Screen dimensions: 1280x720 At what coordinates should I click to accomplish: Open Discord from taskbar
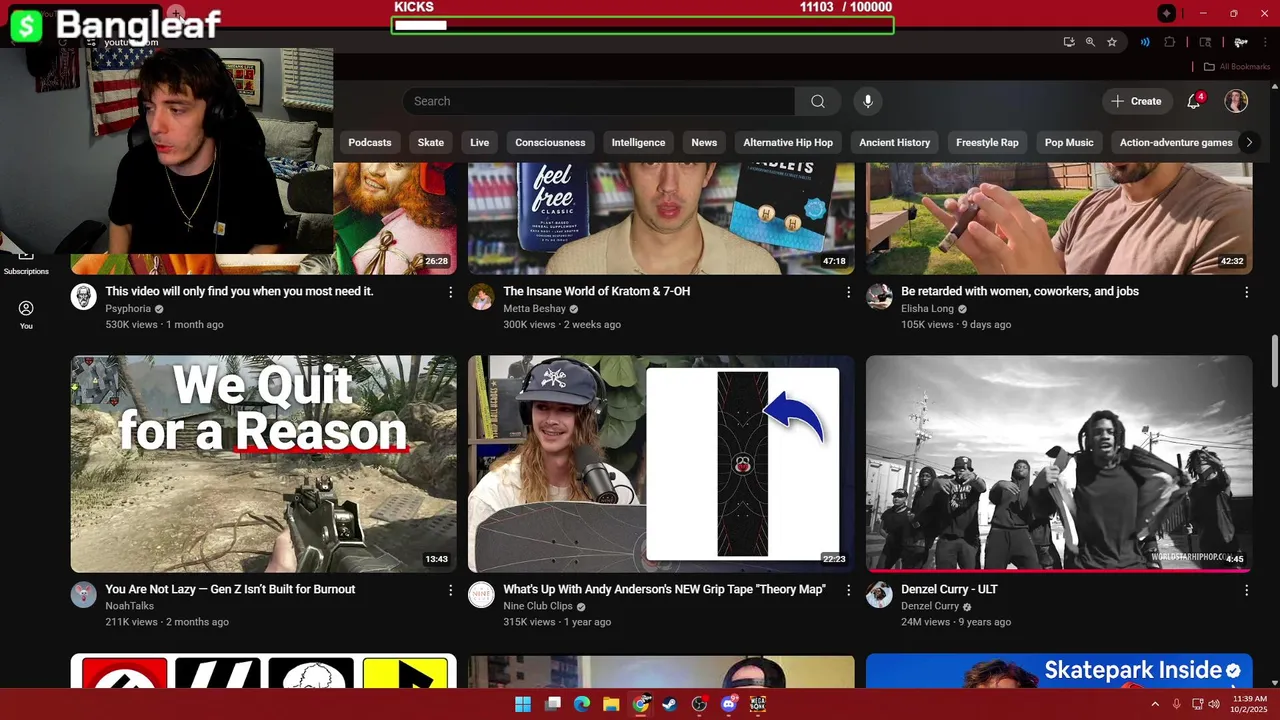[729, 704]
